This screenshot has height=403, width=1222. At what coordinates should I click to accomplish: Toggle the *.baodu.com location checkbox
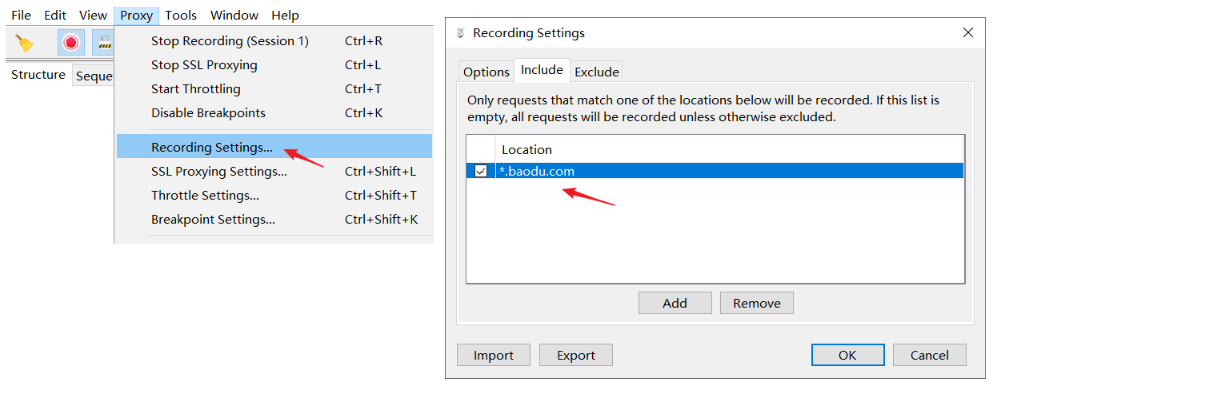coord(481,171)
